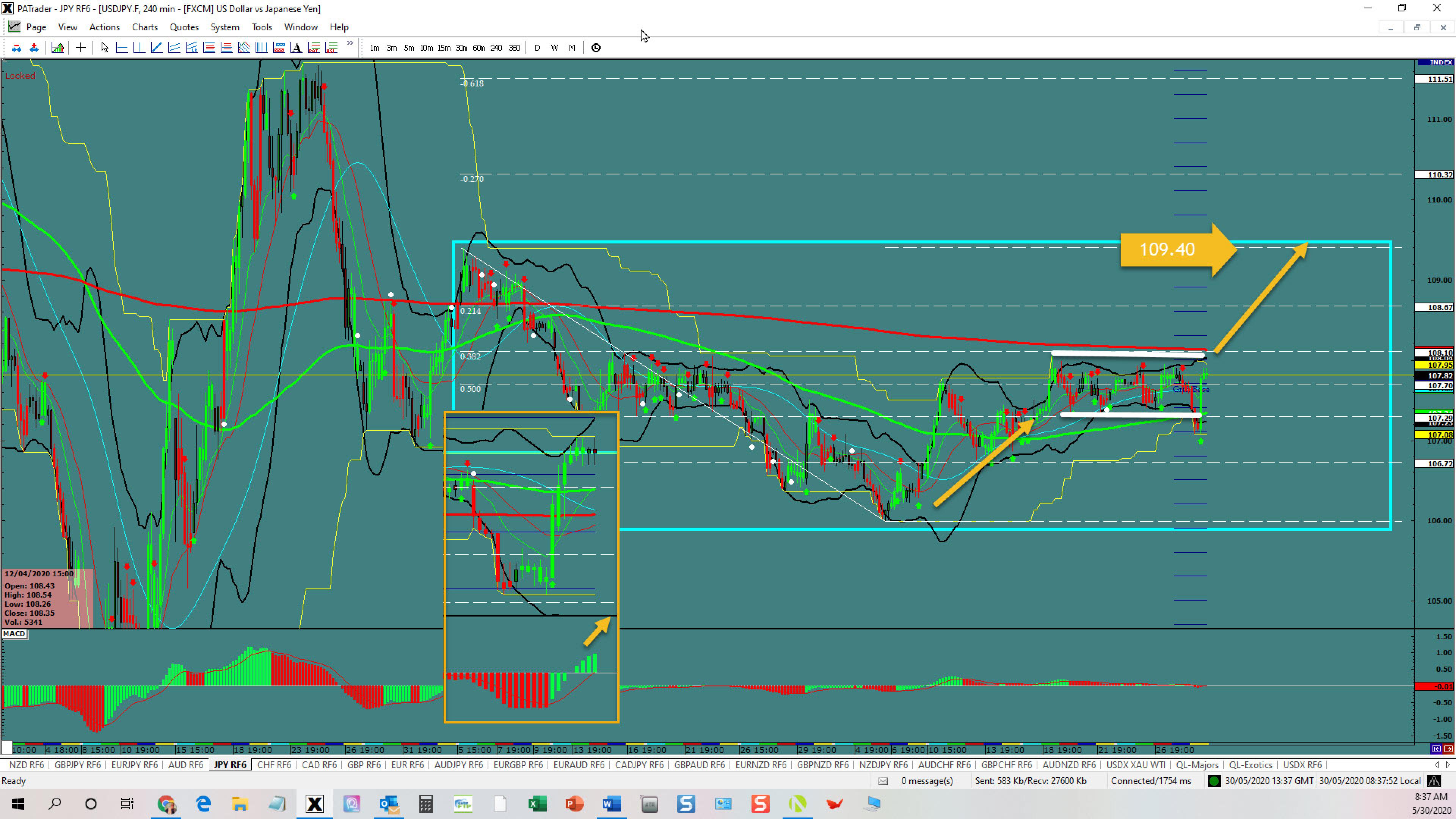This screenshot has height=819, width=1456.
Task: Click the tab strip left scroll arrow
Action: click(x=1436, y=765)
